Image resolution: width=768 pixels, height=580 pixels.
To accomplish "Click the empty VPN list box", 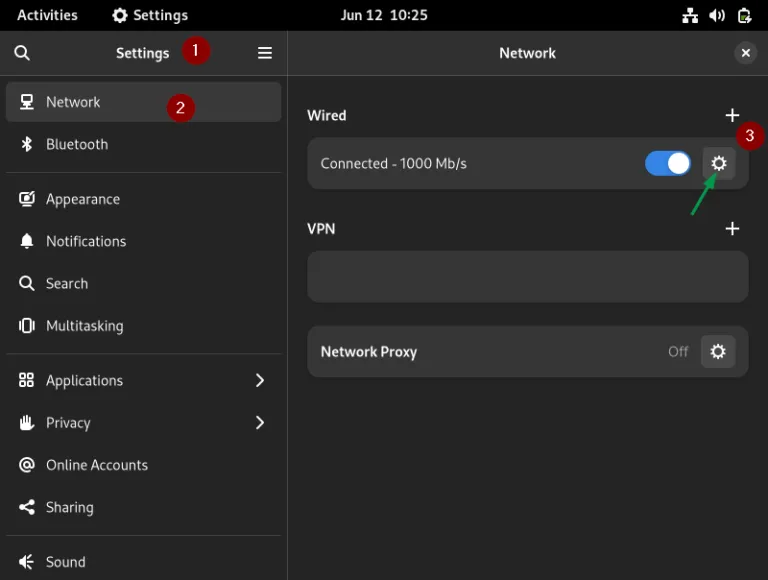I will 528,277.
